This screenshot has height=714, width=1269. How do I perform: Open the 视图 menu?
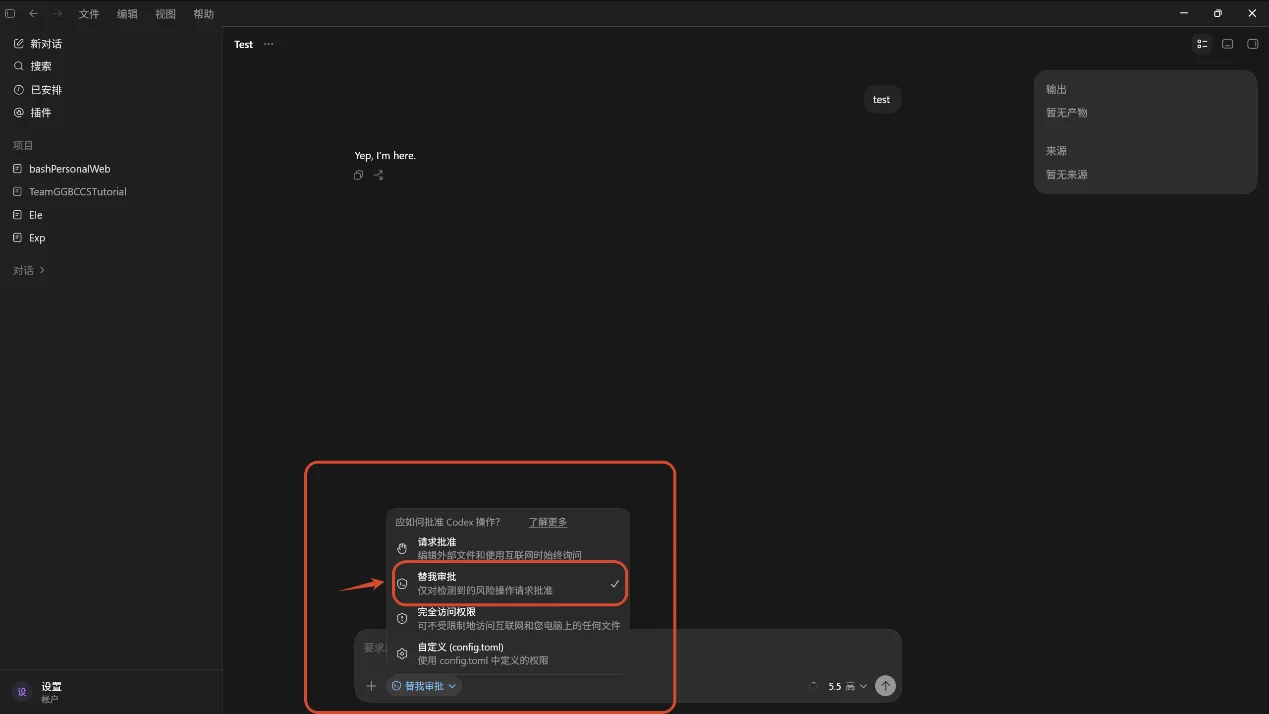coord(165,14)
